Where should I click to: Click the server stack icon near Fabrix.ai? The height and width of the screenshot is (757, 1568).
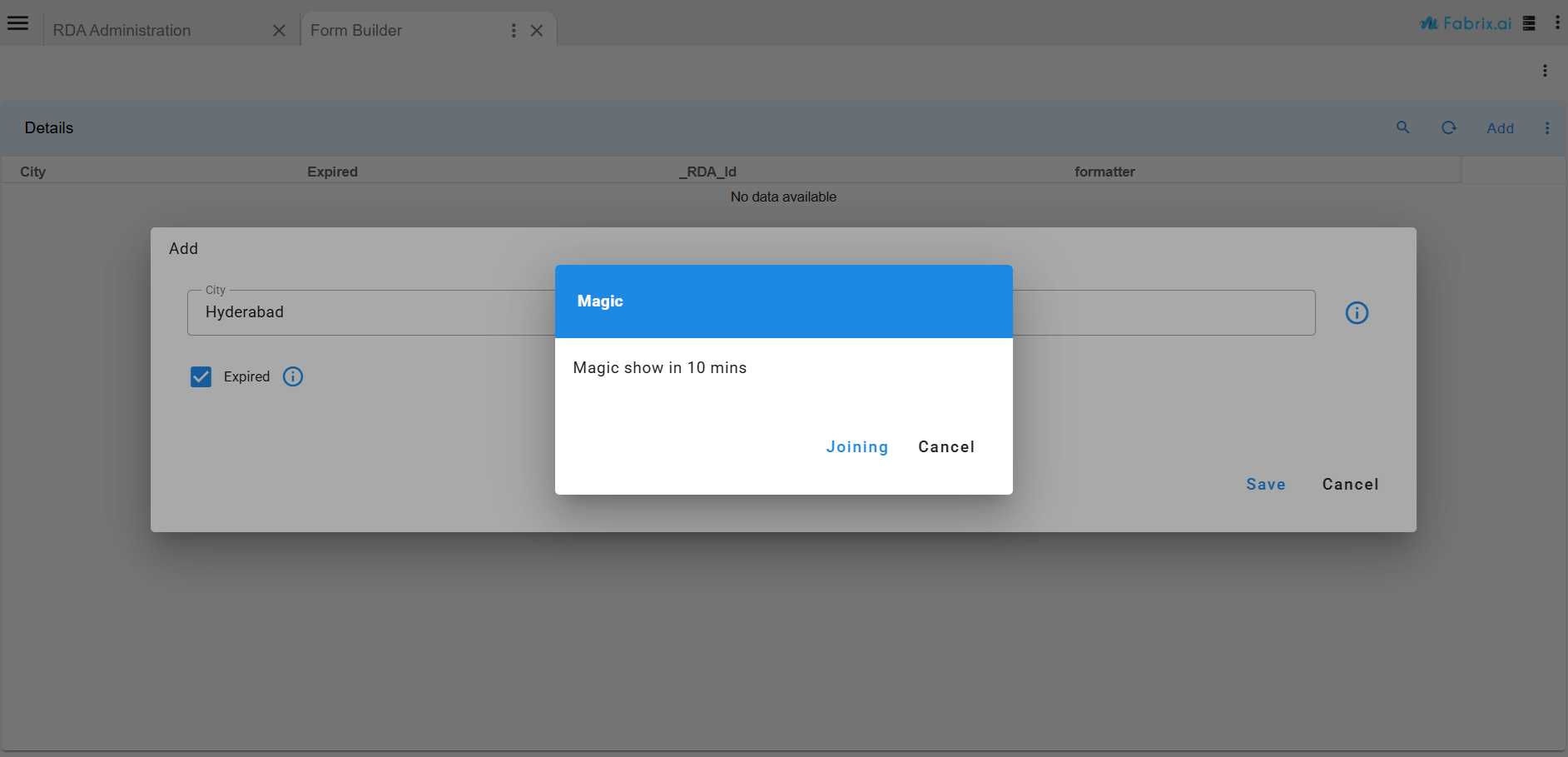pyautogui.click(x=1529, y=23)
